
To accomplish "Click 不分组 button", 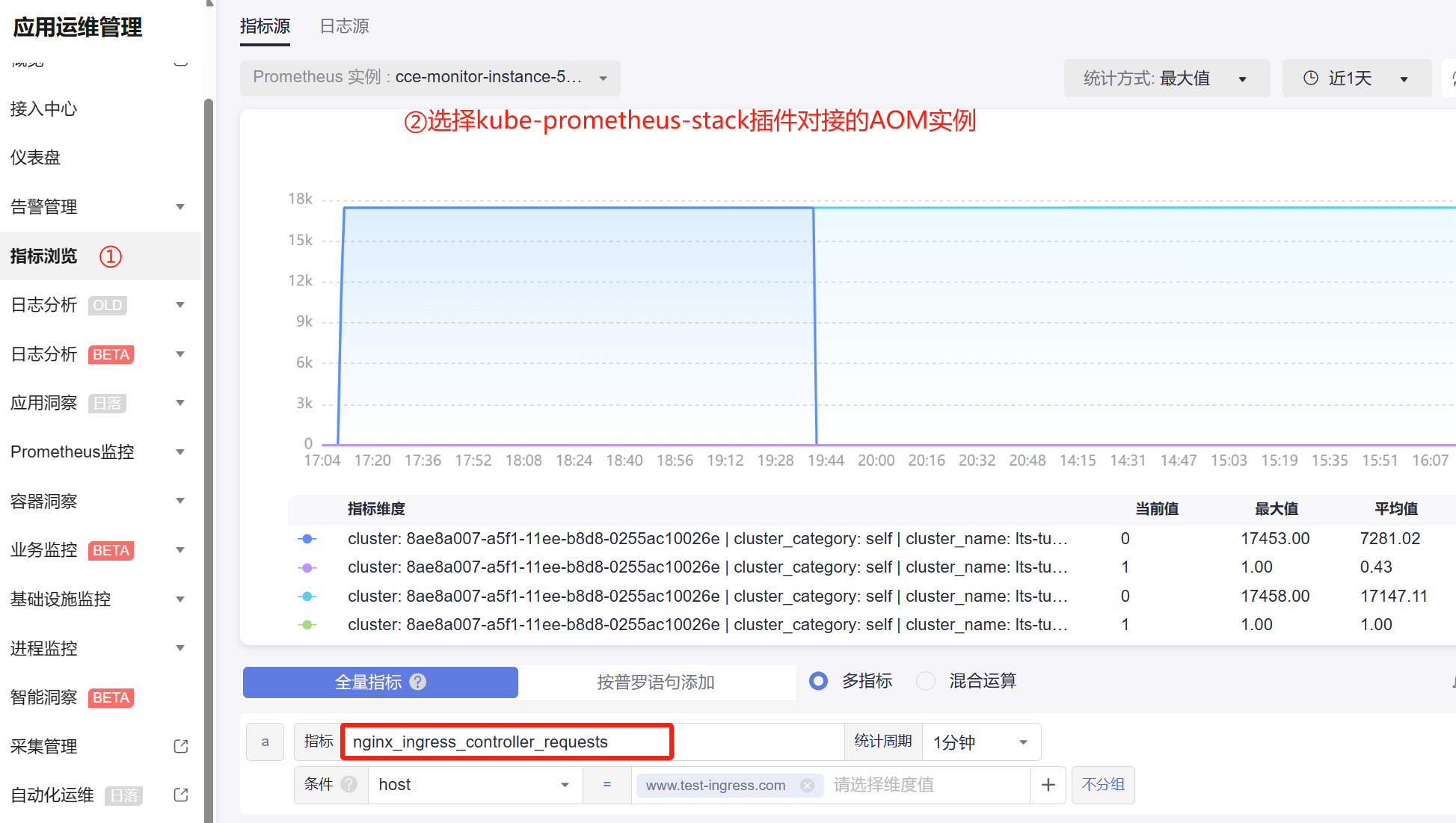I will coord(1102,785).
